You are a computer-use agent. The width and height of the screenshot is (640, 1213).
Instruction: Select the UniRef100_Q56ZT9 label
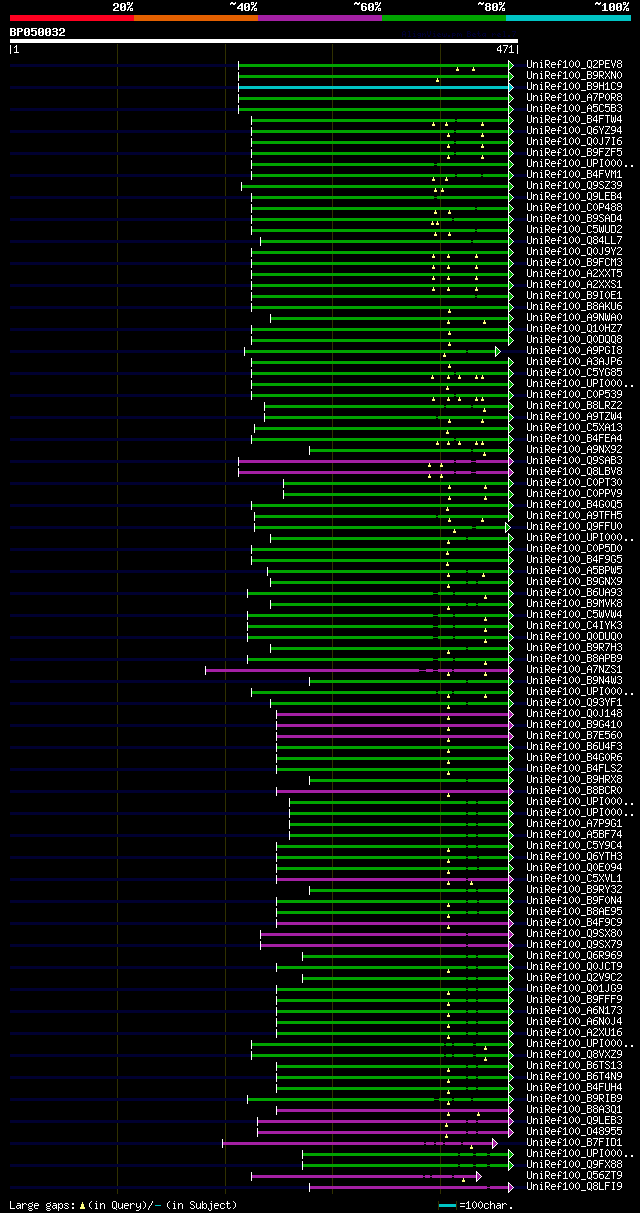[574, 1176]
